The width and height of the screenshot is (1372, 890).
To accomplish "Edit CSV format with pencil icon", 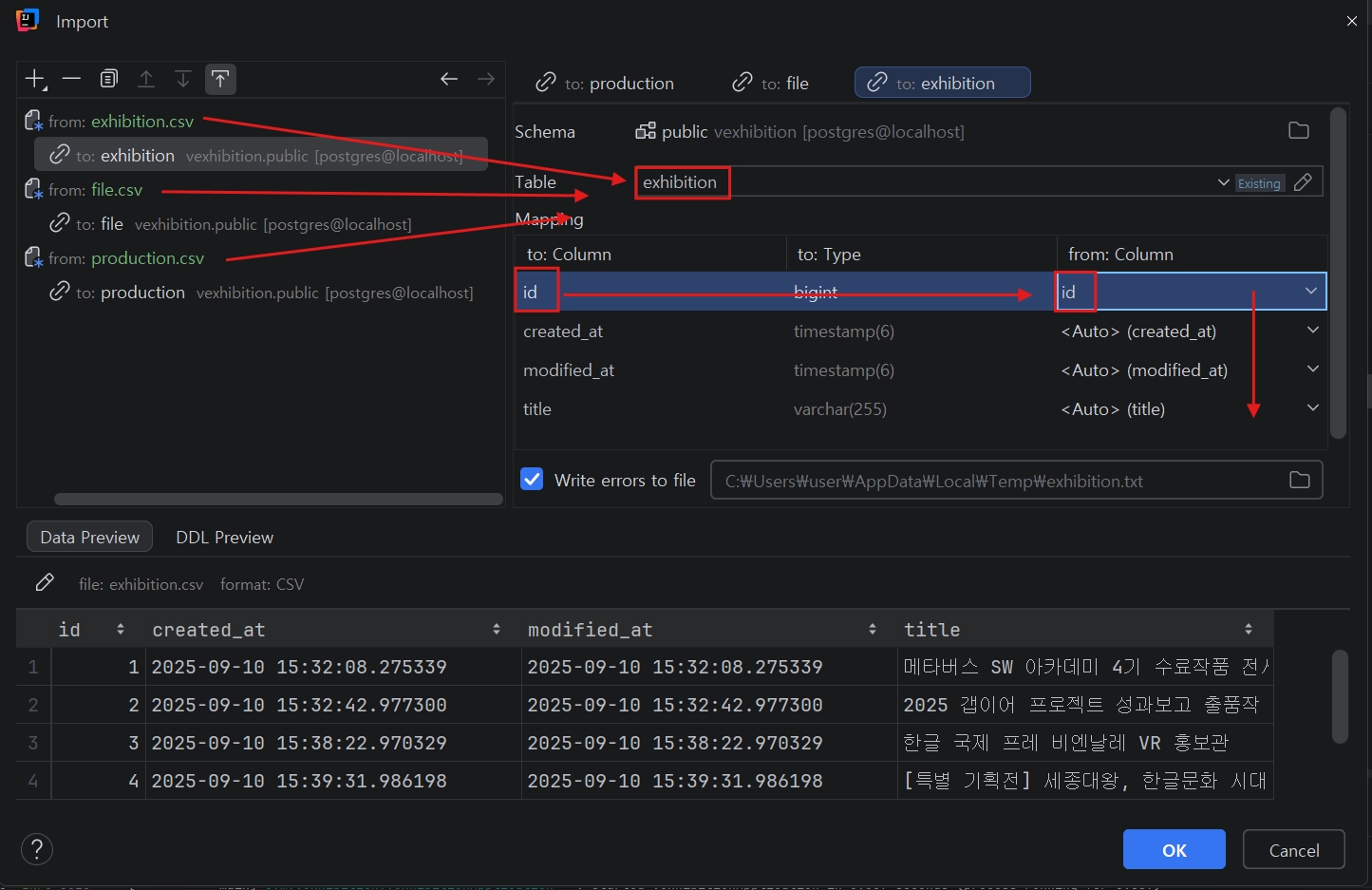I will tap(45, 583).
